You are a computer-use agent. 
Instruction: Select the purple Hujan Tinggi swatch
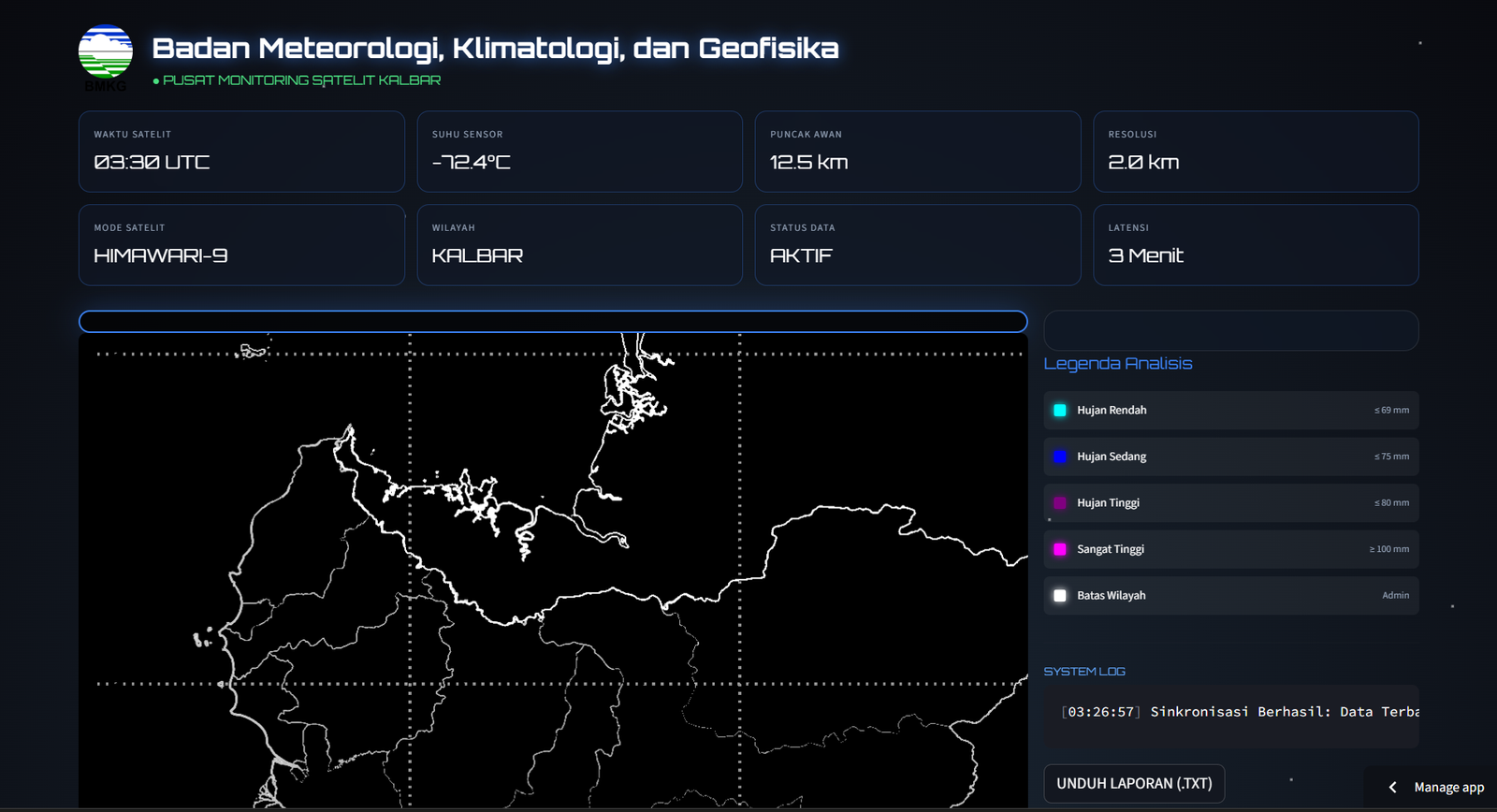pos(1059,503)
